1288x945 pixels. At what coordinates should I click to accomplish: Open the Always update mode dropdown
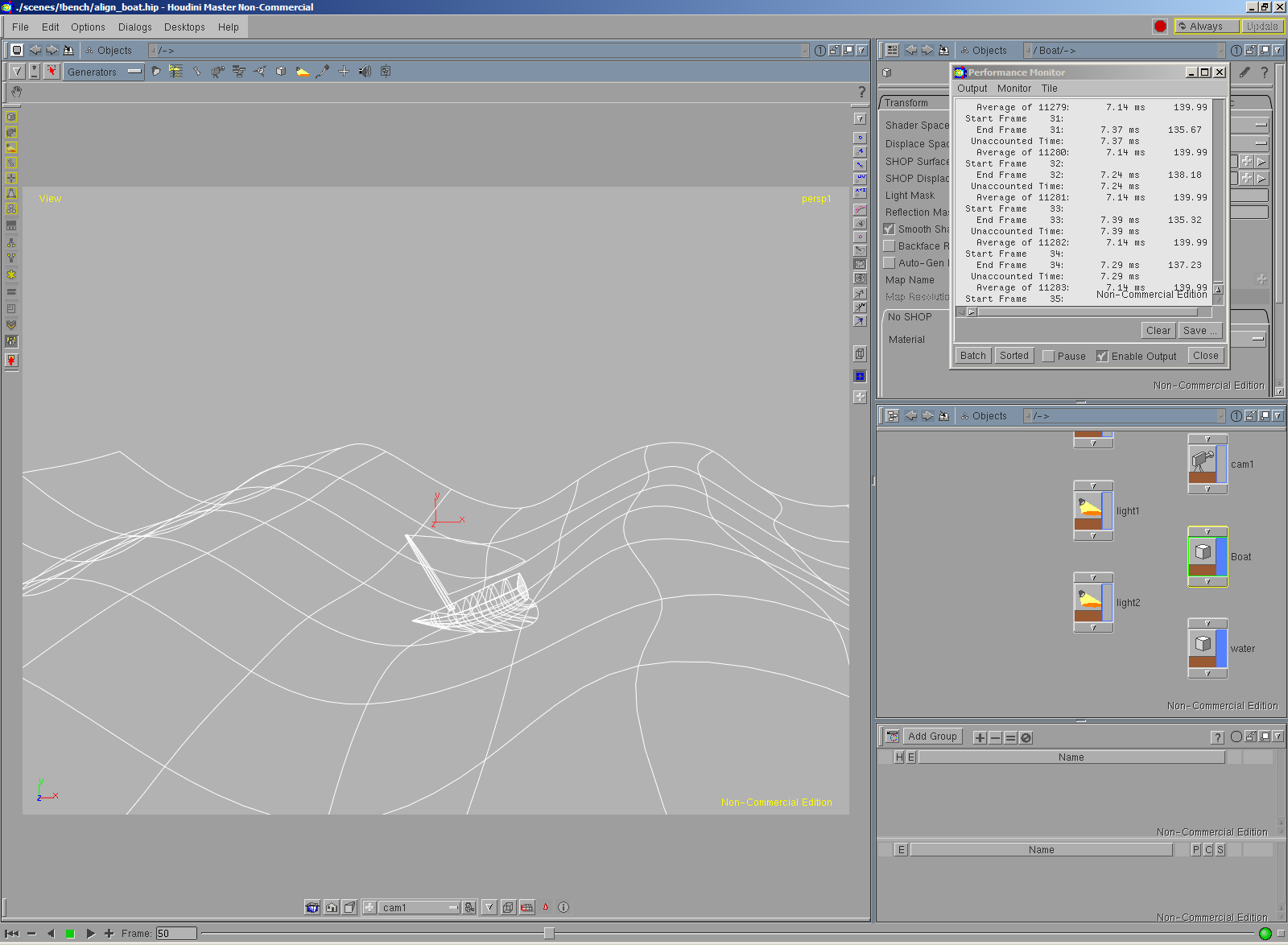point(1206,27)
